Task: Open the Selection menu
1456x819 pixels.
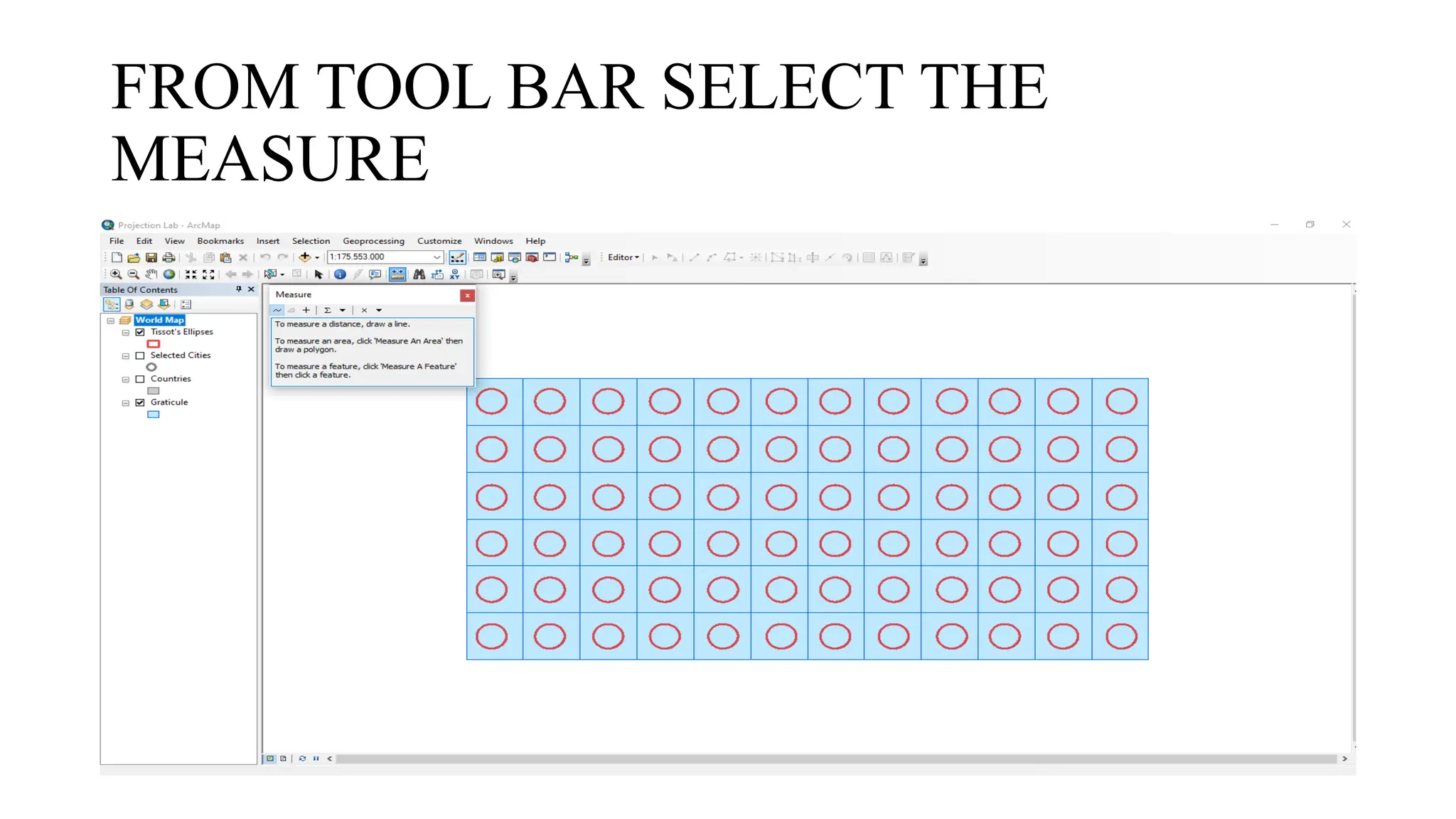Action: coord(311,241)
